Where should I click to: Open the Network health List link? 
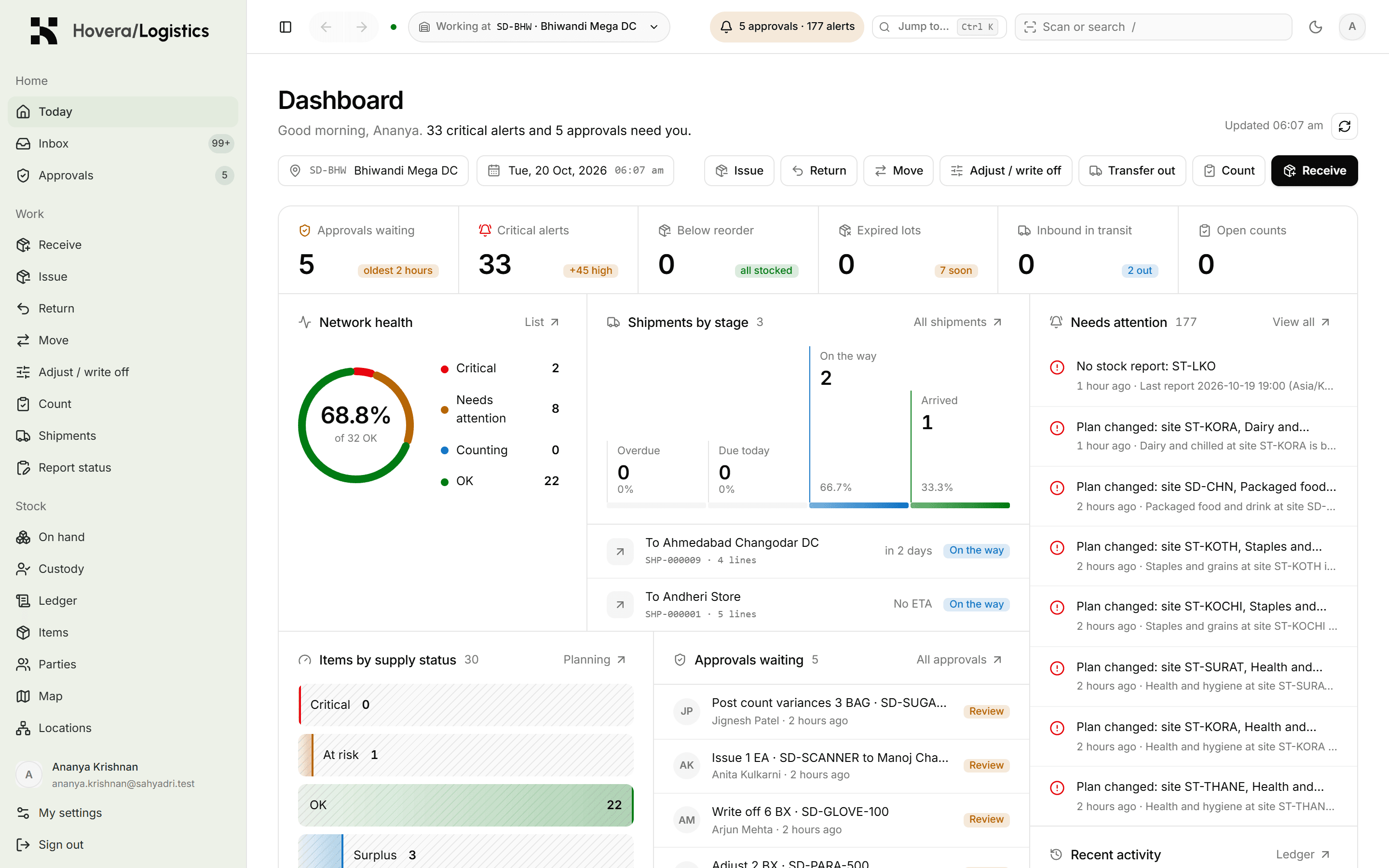point(541,322)
